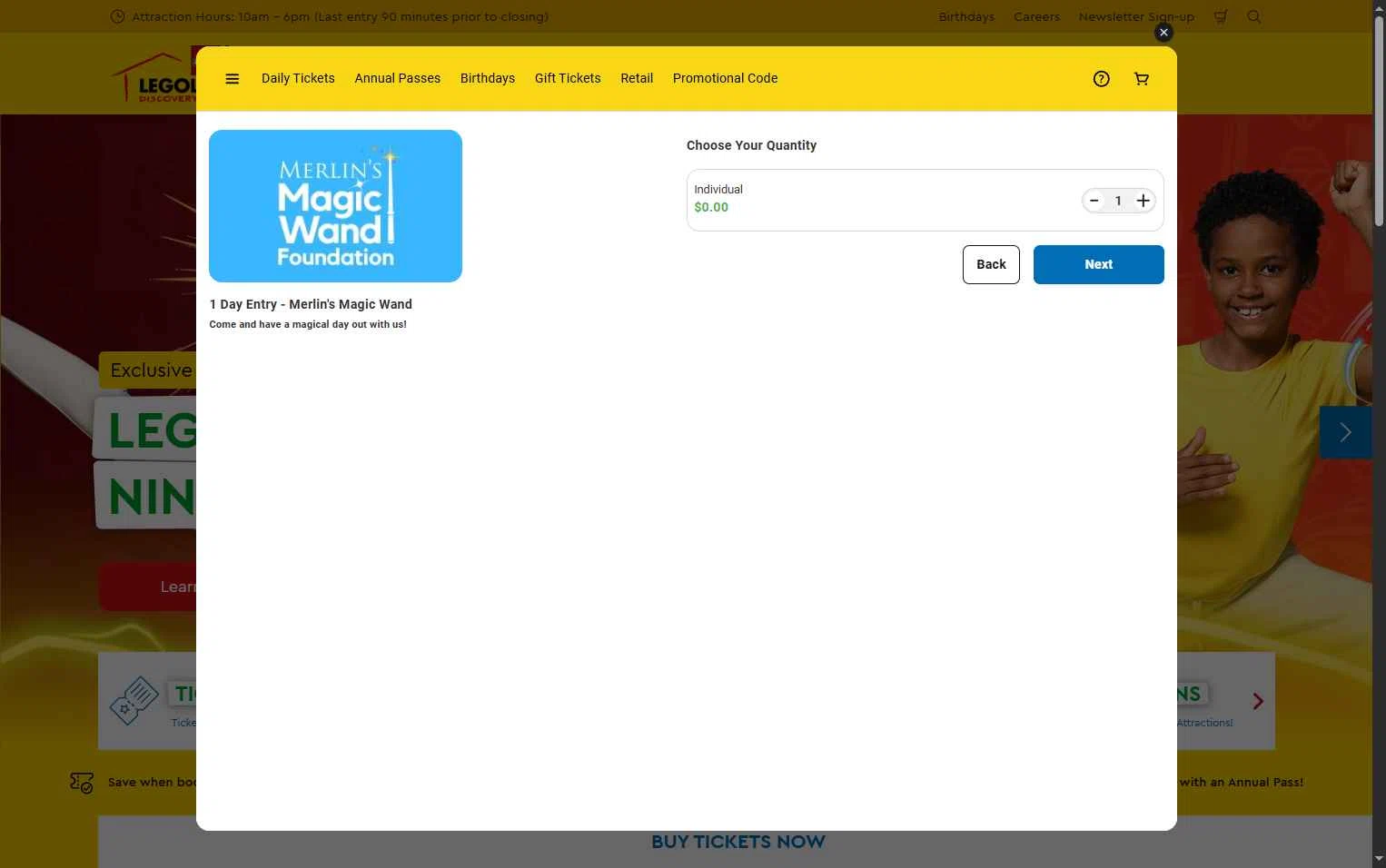Select the Daily Tickets tab

click(298, 79)
